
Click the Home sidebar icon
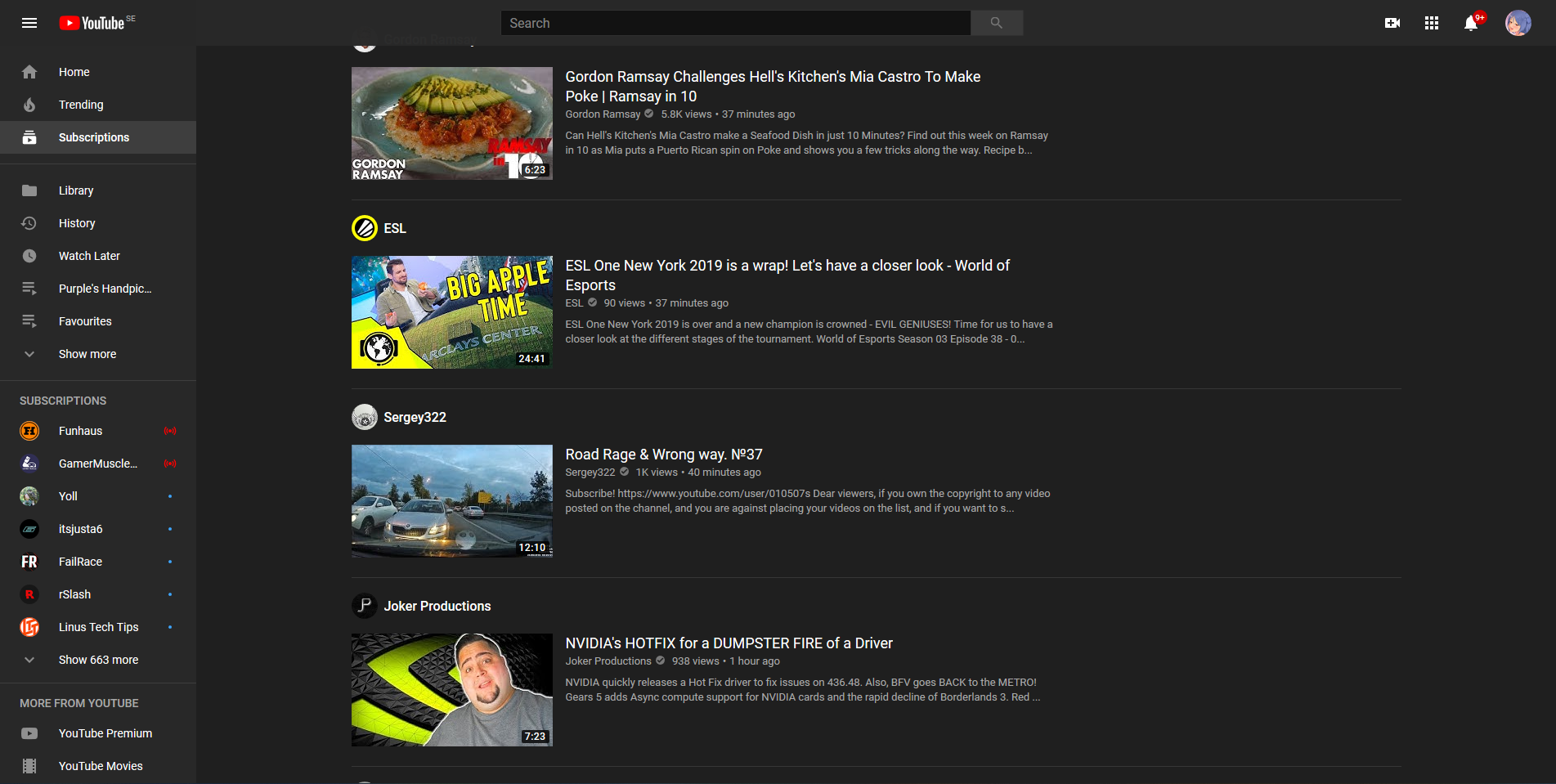click(29, 72)
